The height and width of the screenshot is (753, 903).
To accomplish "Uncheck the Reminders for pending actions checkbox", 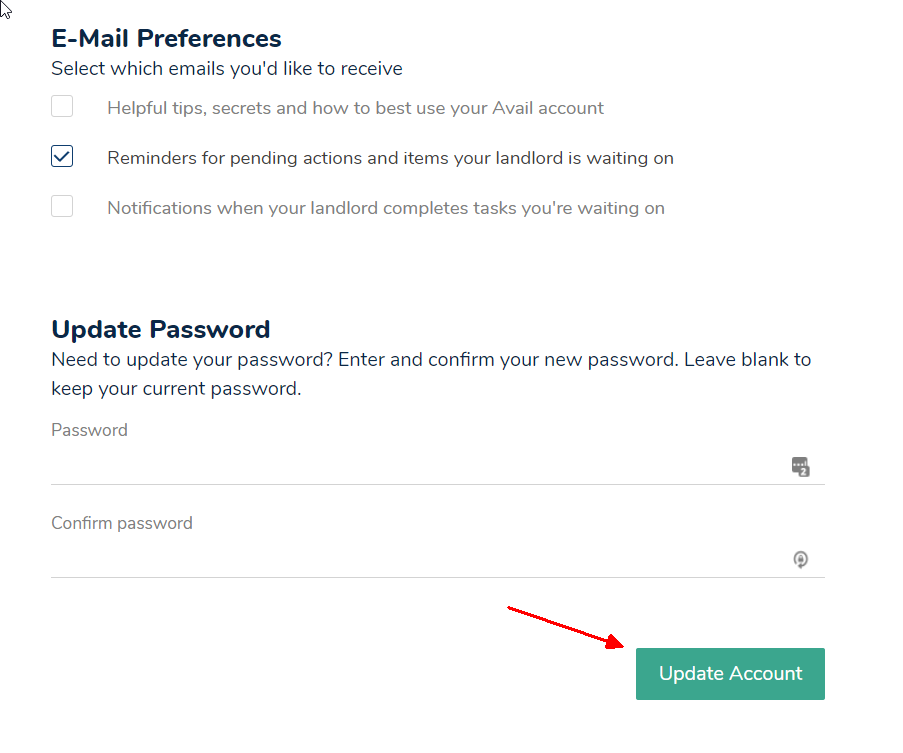I will pos(62,157).
